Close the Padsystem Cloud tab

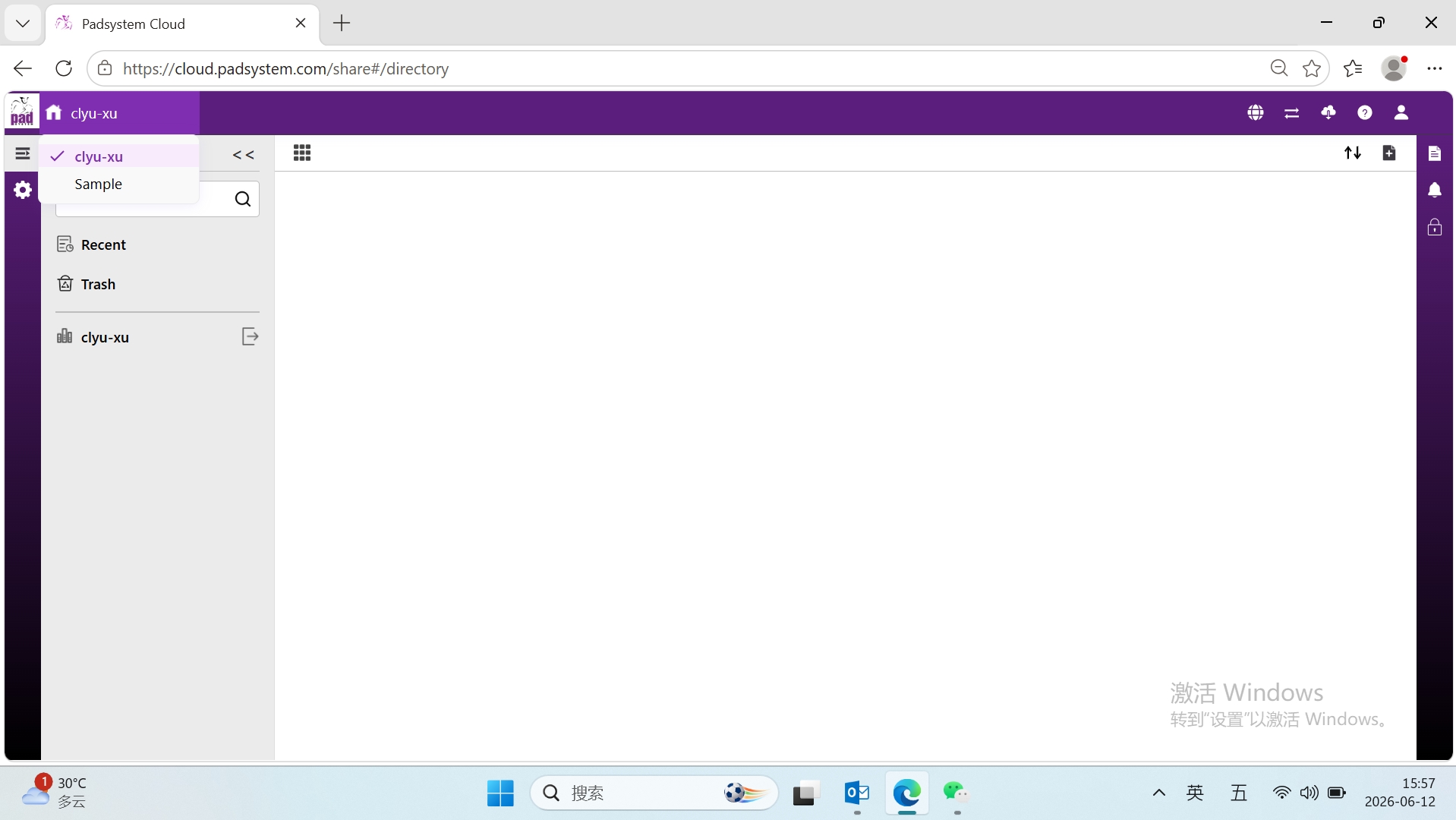coord(301,24)
